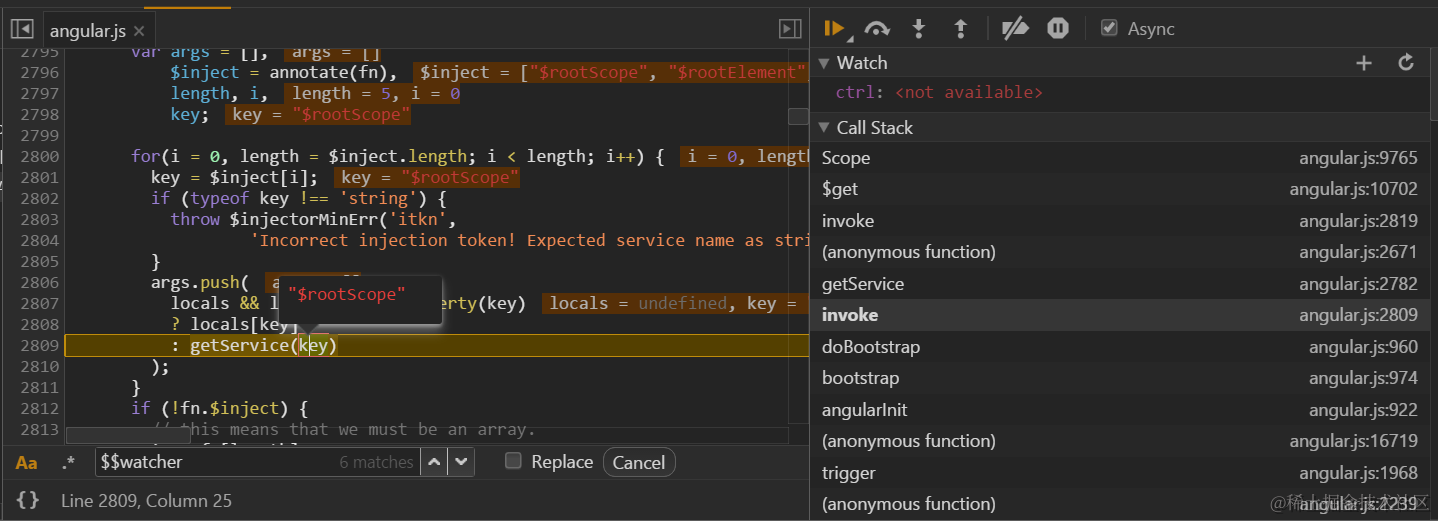Step into next function call
Screen dimensions: 1438x521
pyautogui.click(x=919, y=29)
